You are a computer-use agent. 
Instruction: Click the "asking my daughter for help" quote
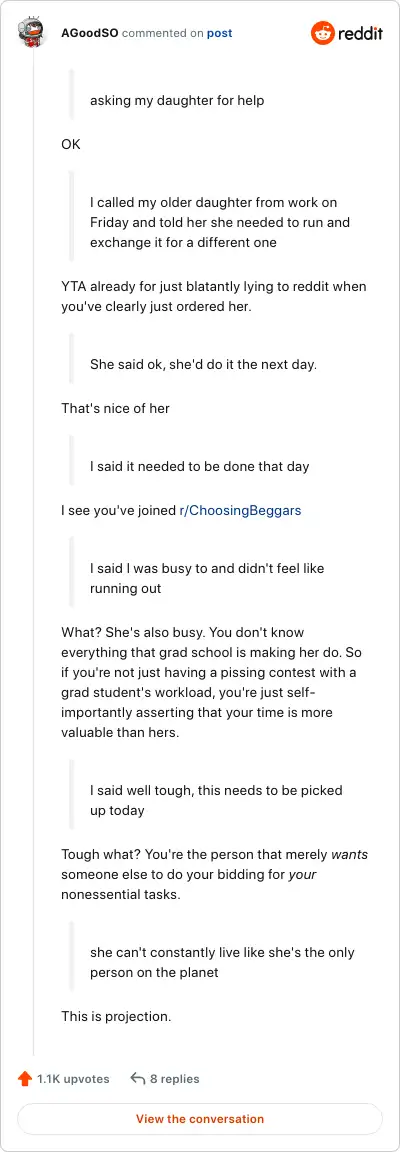[177, 101]
